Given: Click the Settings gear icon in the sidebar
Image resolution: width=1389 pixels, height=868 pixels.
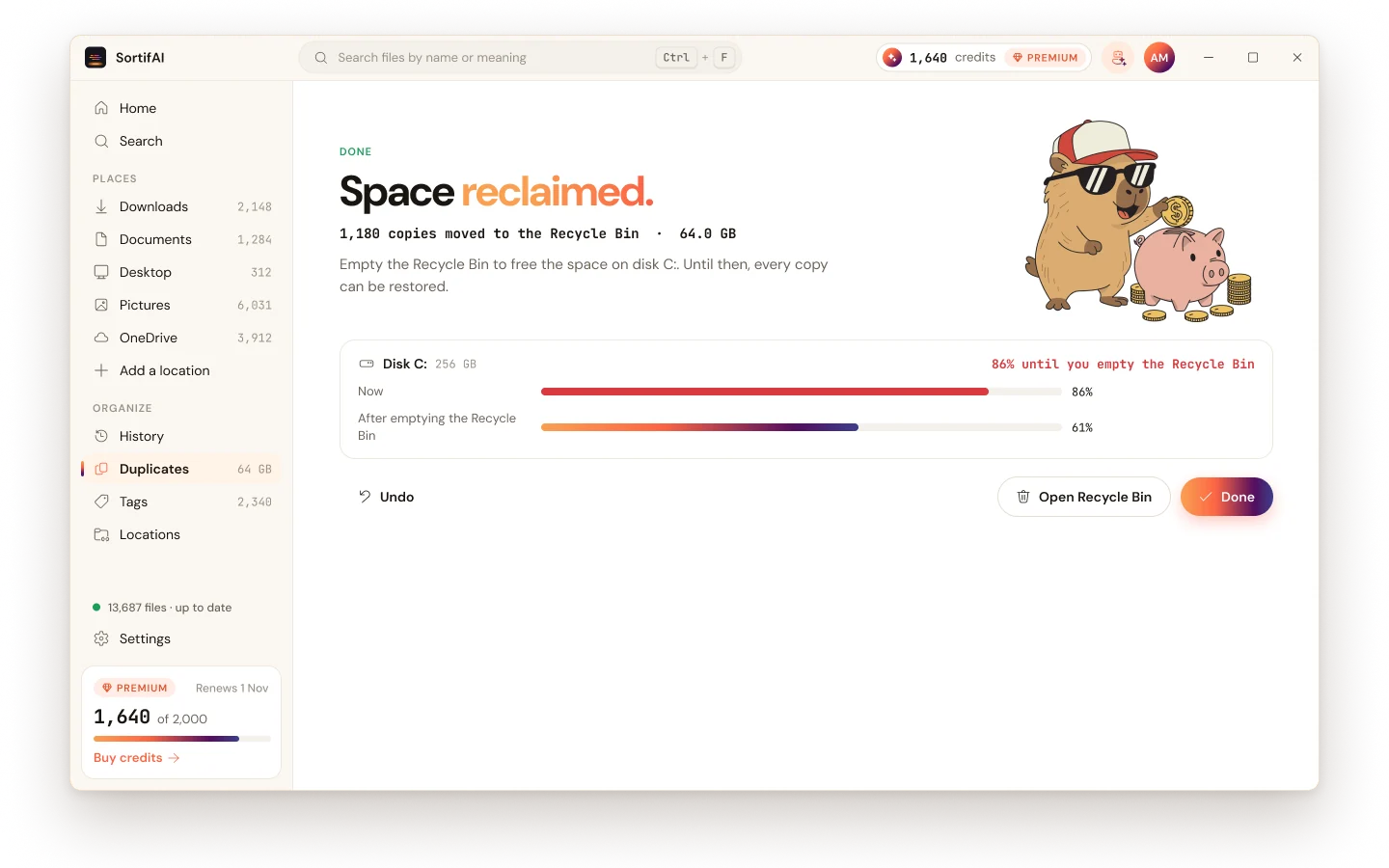Looking at the screenshot, I should pos(101,638).
